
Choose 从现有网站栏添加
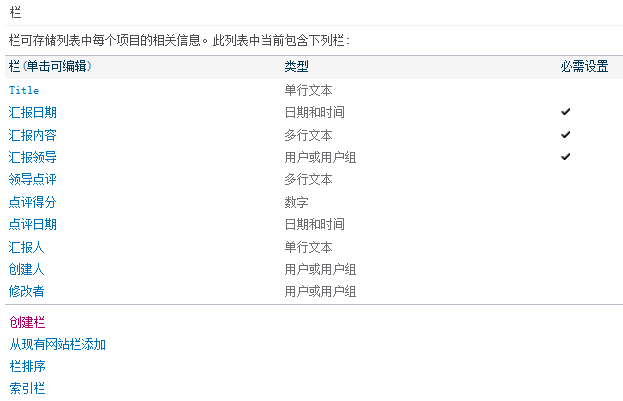click(58, 344)
